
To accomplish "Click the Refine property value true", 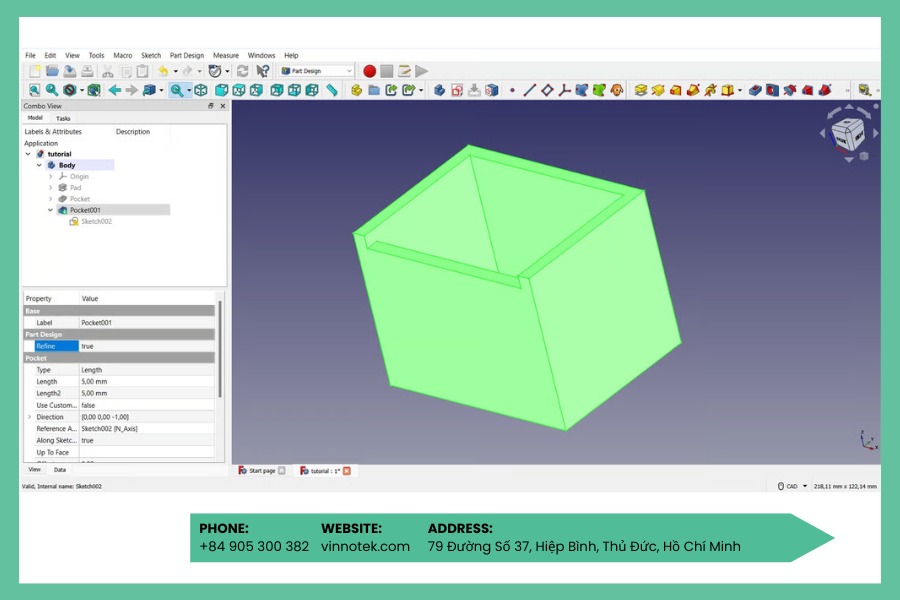I will click(x=147, y=346).
